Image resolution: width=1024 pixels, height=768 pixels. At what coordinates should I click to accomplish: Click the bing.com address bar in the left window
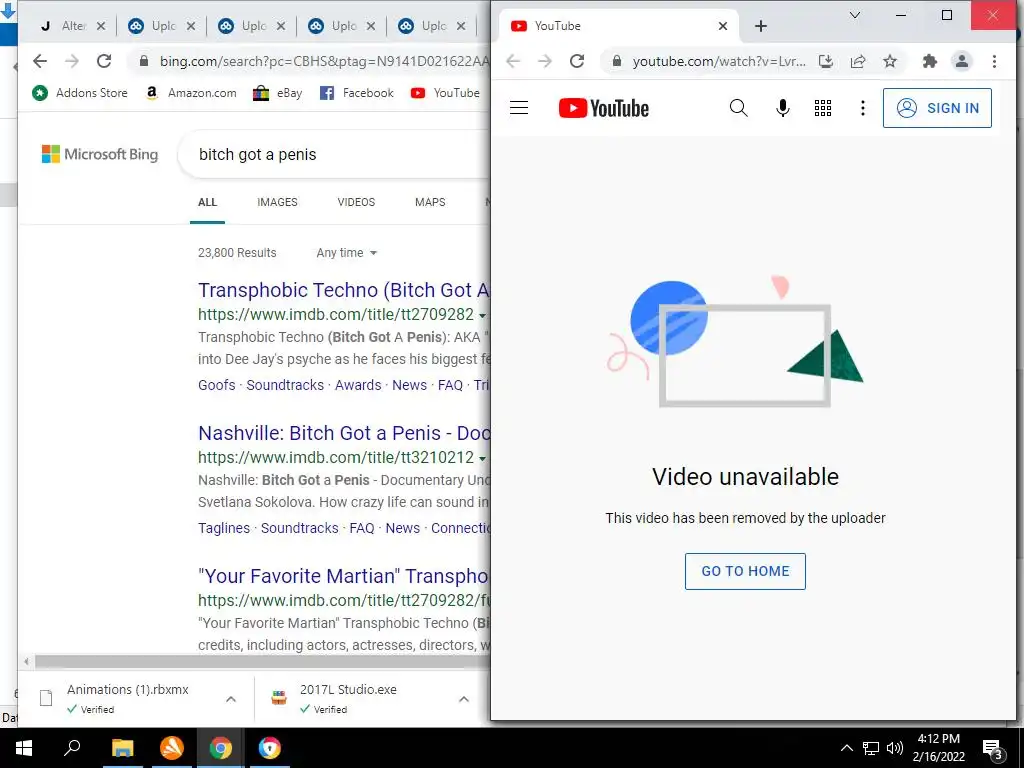[x=323, y=61]
